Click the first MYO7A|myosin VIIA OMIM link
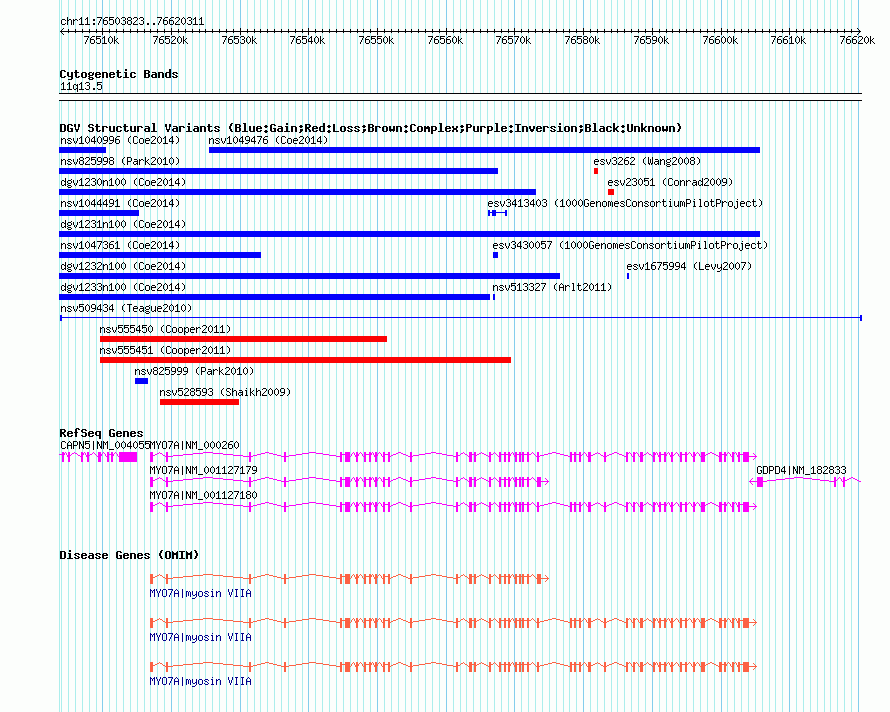 (200, 593)
